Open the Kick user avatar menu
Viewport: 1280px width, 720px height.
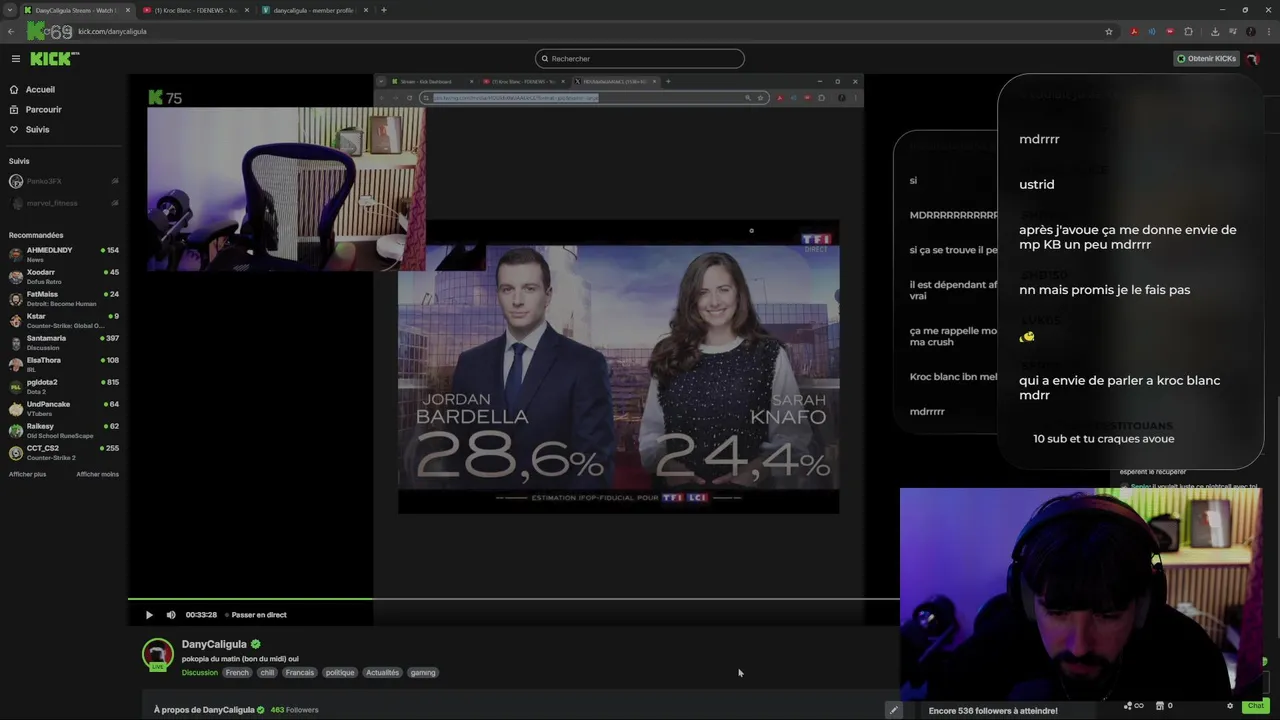(1252, 59)
